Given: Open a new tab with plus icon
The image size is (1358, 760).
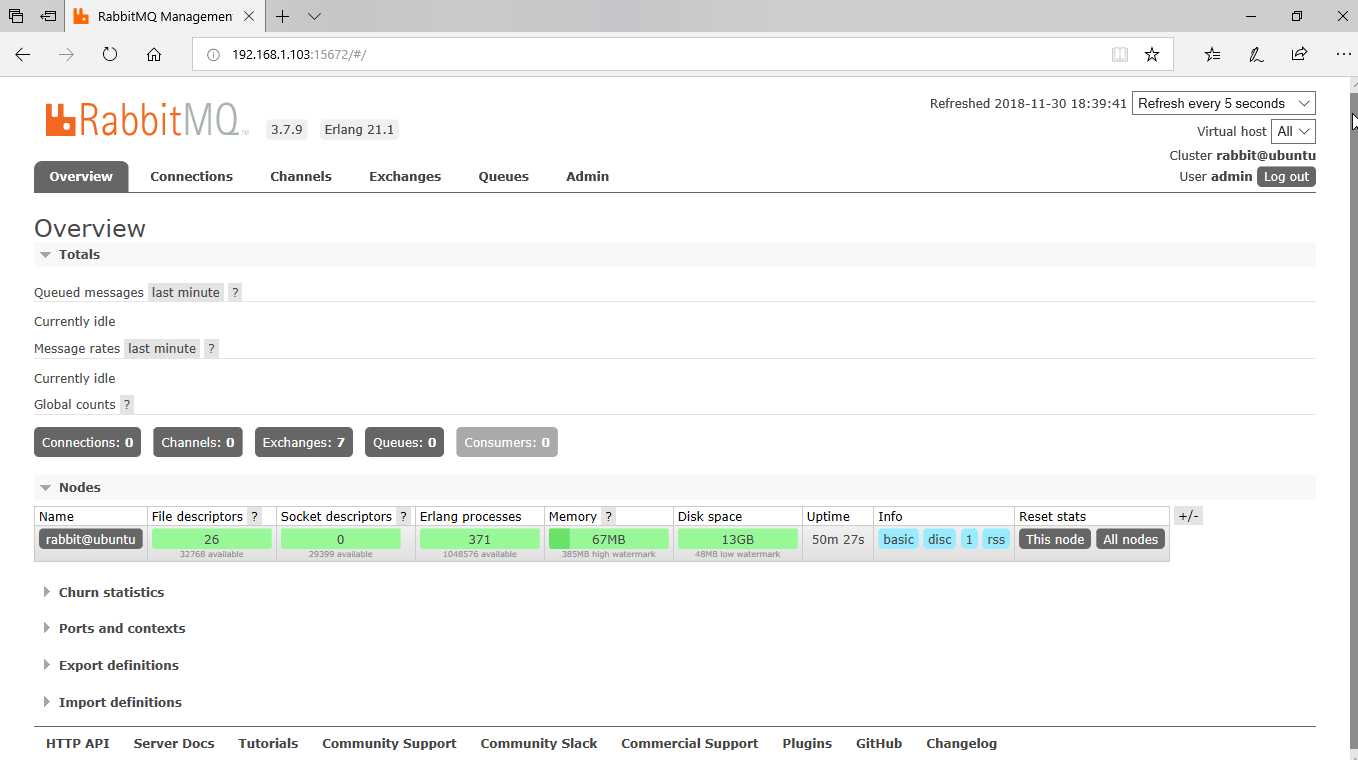Looking at the screenshot, I should [283, 17].
